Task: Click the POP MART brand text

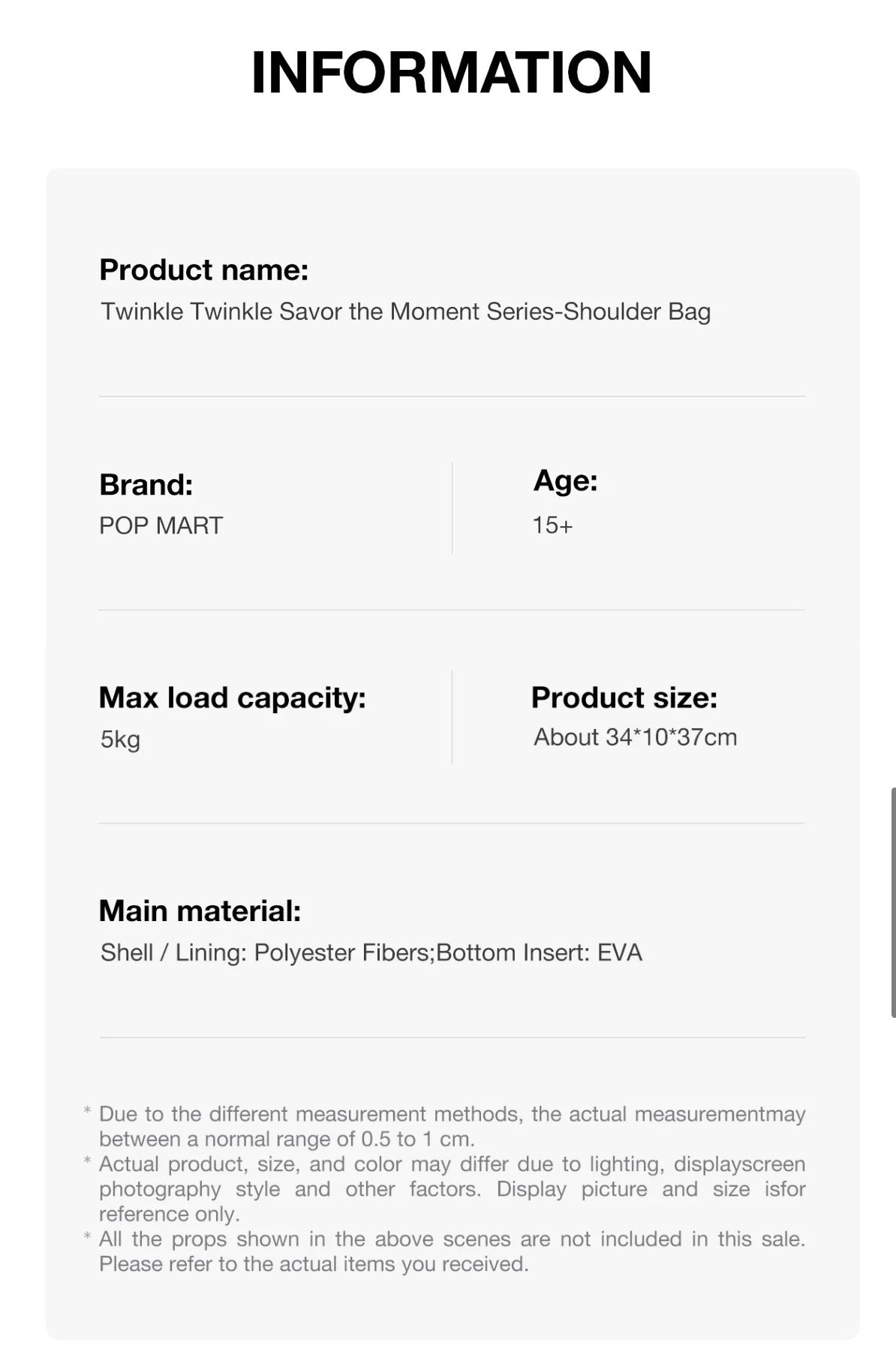Action: pos(161,525)
